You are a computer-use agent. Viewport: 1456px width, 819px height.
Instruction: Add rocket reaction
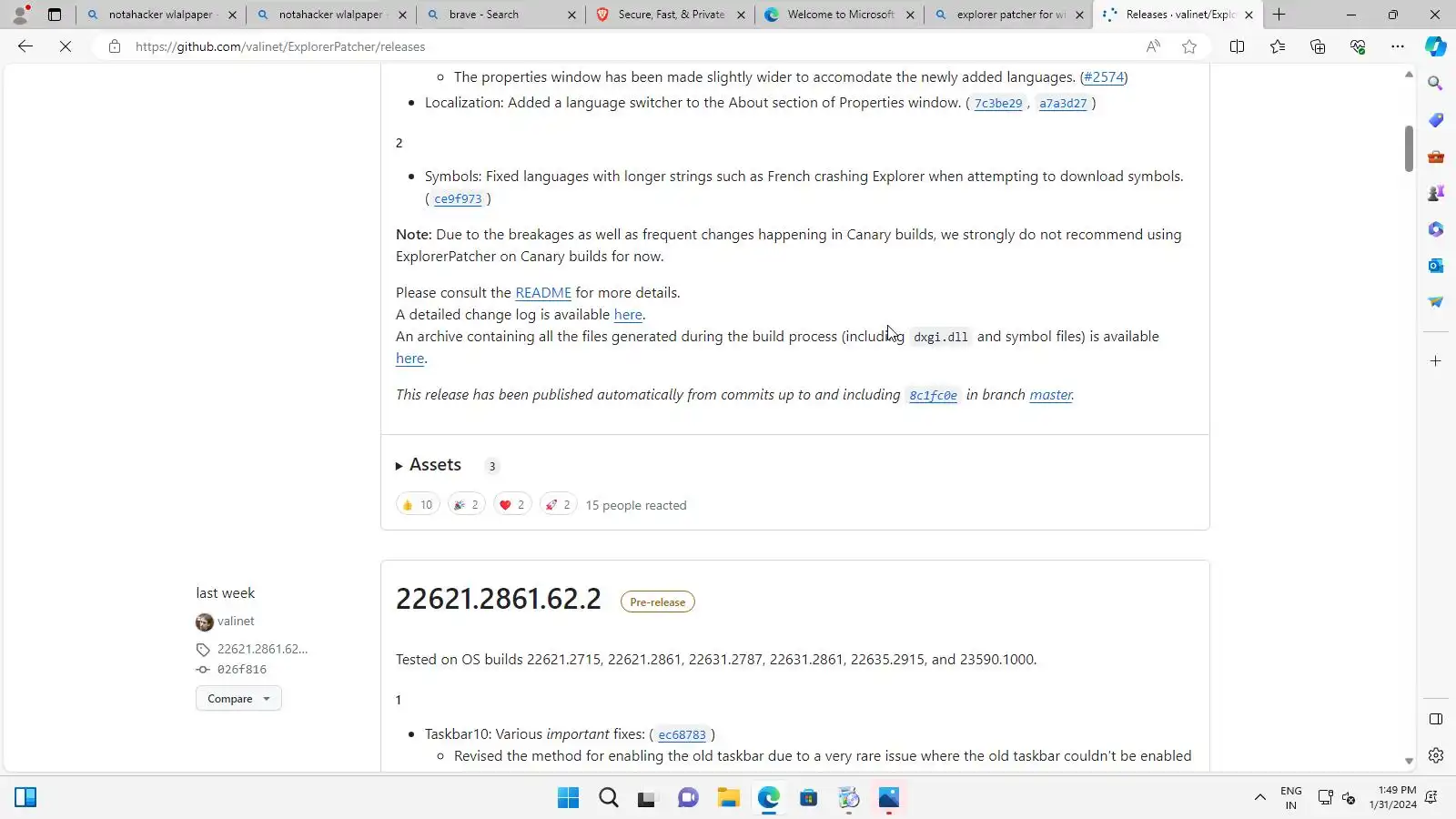pos(558,505)
